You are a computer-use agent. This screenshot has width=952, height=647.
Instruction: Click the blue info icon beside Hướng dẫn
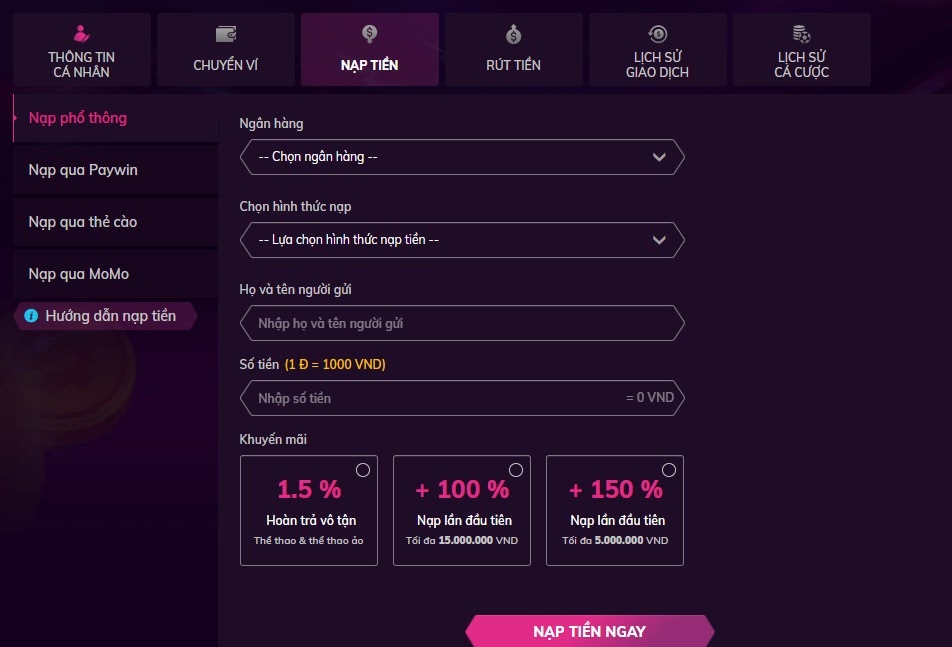31,316
